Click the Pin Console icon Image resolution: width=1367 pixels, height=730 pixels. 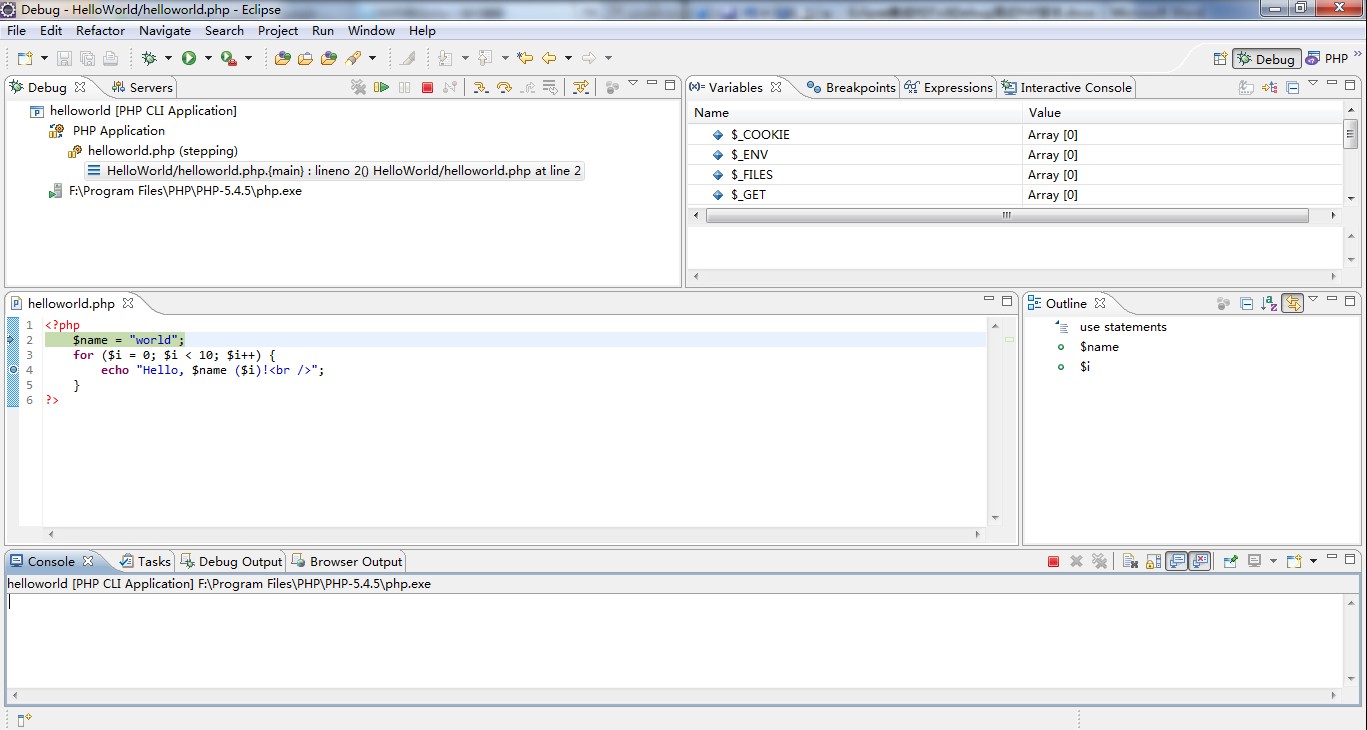coord(1231,562)
